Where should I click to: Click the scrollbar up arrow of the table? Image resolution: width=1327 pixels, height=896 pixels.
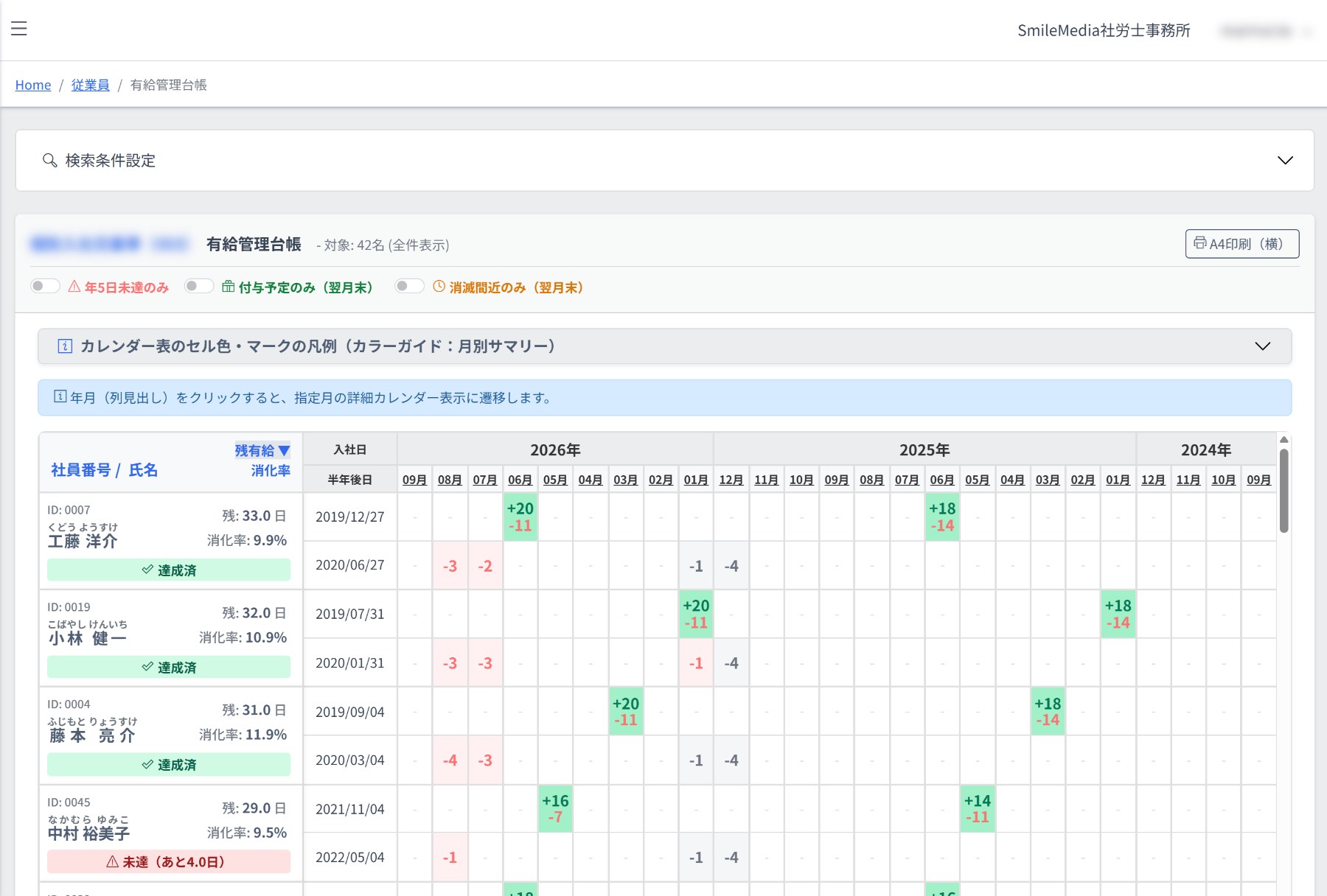pyautogui.click(x=1284, y=439)
